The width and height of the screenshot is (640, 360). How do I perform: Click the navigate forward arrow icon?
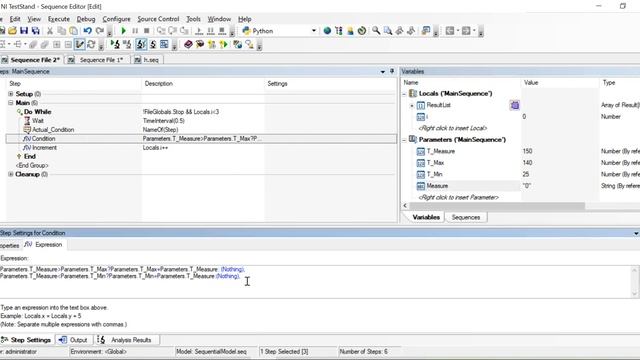pos(466,31)
